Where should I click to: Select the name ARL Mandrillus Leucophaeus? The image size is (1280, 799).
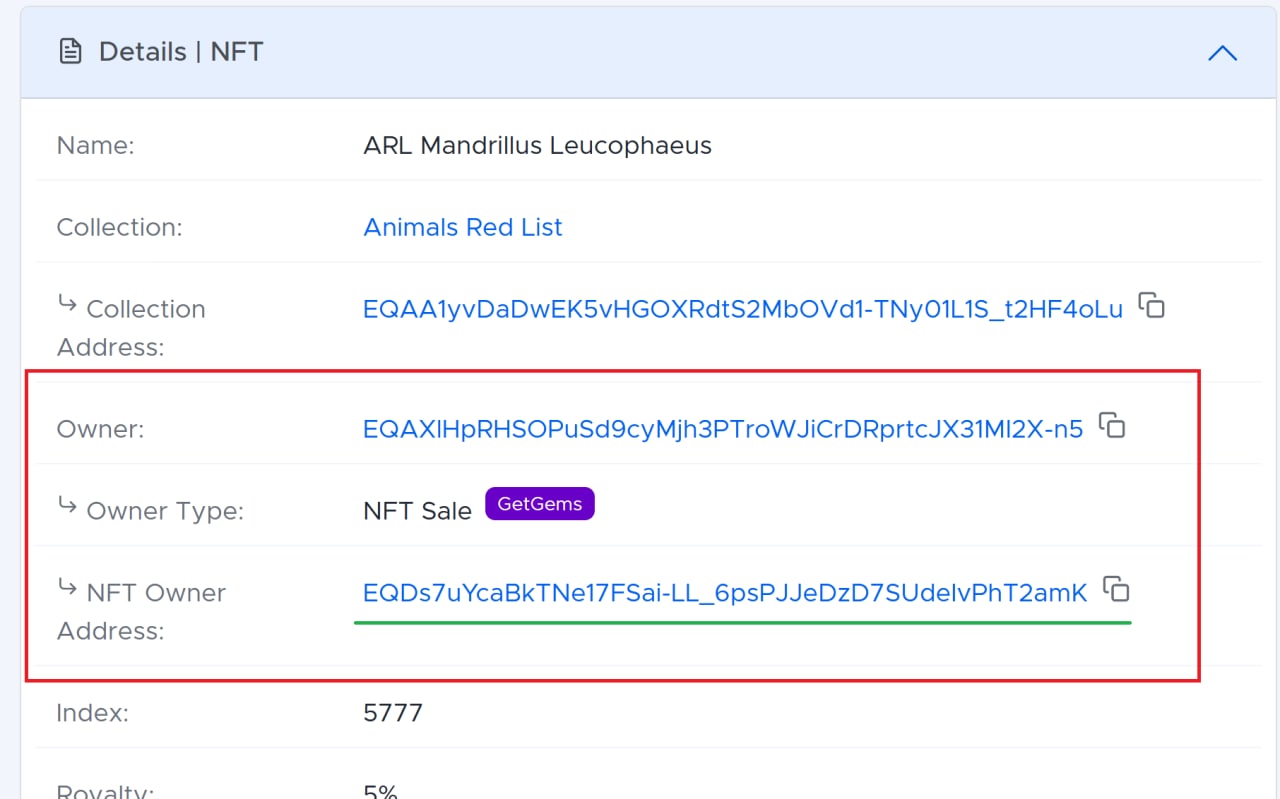[538, 145]
